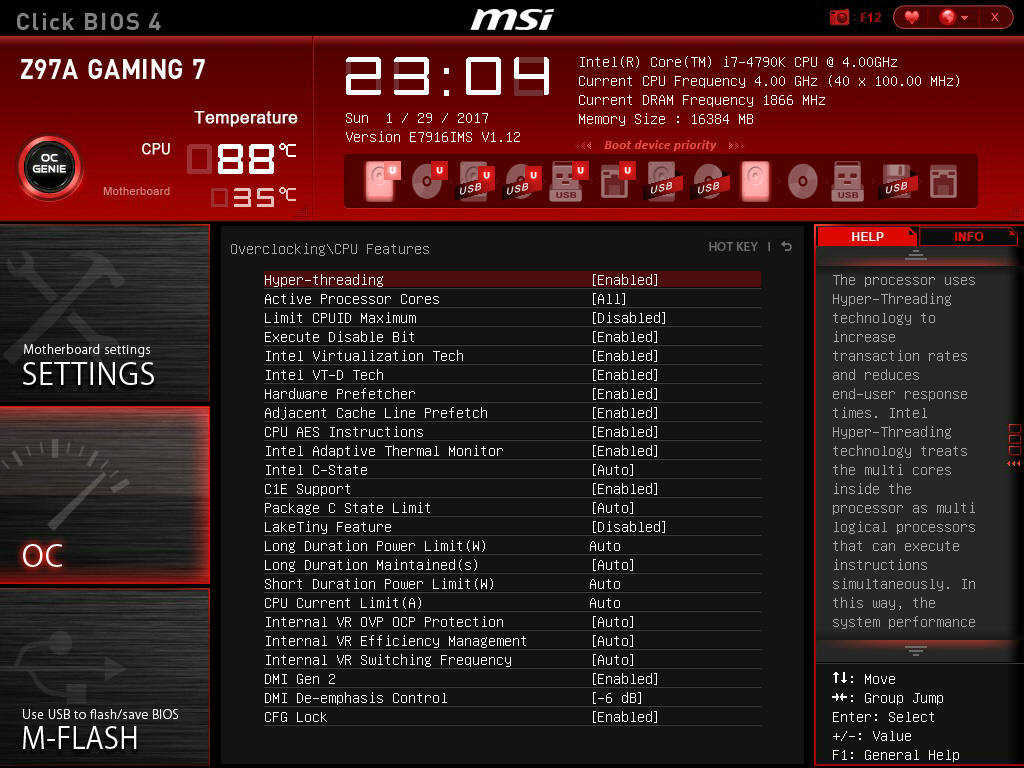
Task: Switch to the INFO tab
Action: click(968, 236)
